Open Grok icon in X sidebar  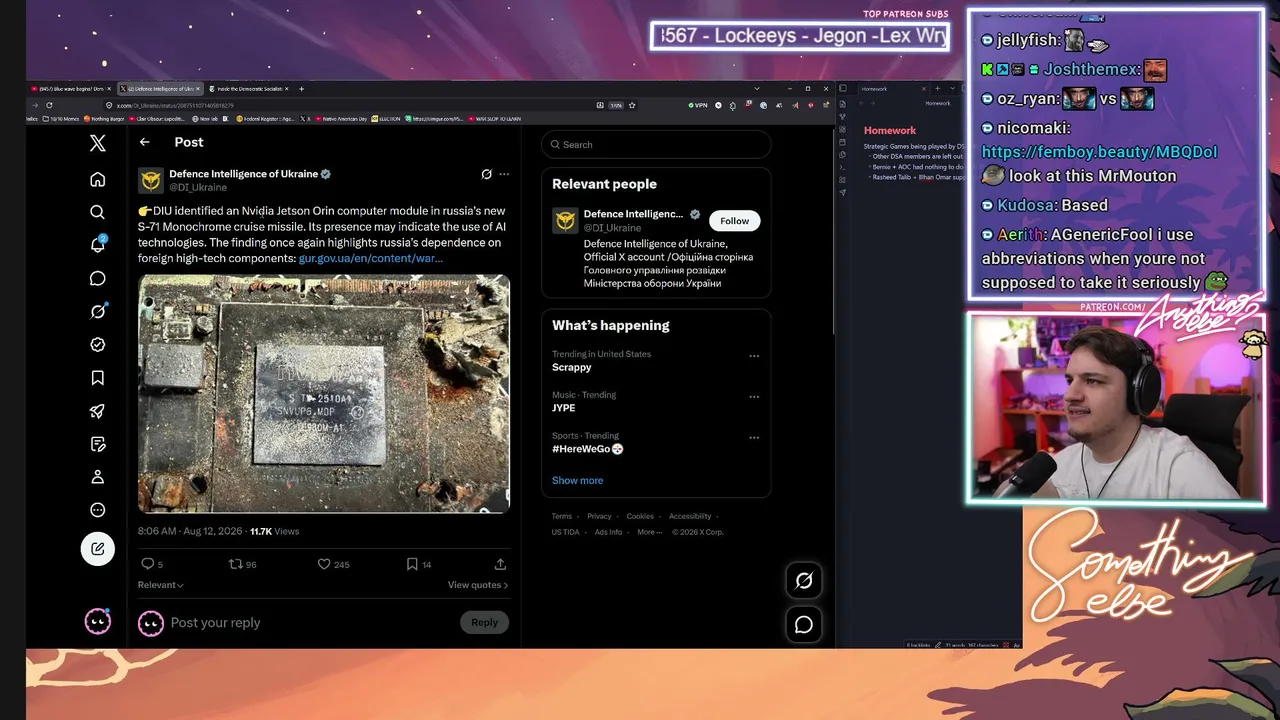(97, 311)
